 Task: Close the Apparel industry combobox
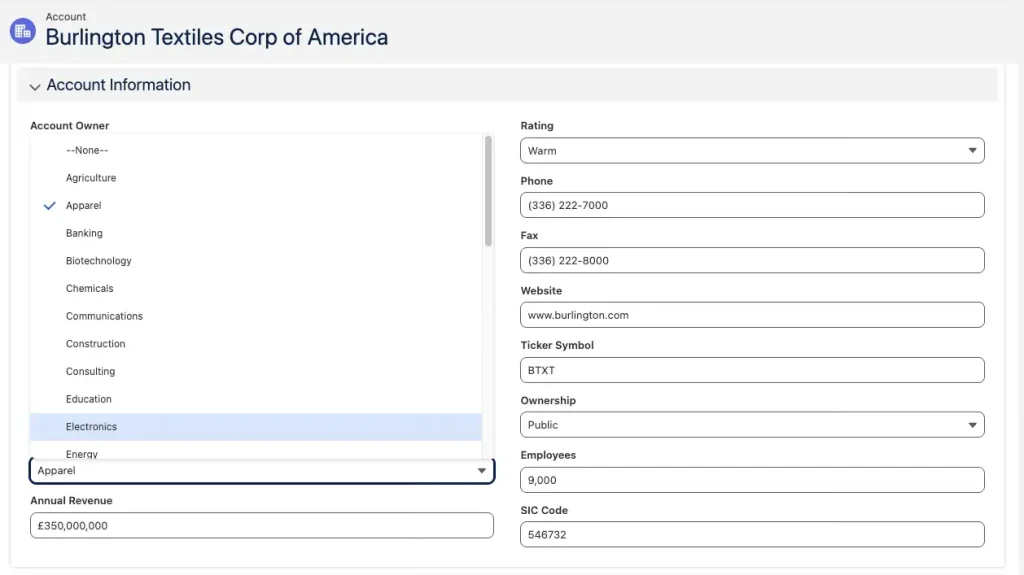coord(262,470)
